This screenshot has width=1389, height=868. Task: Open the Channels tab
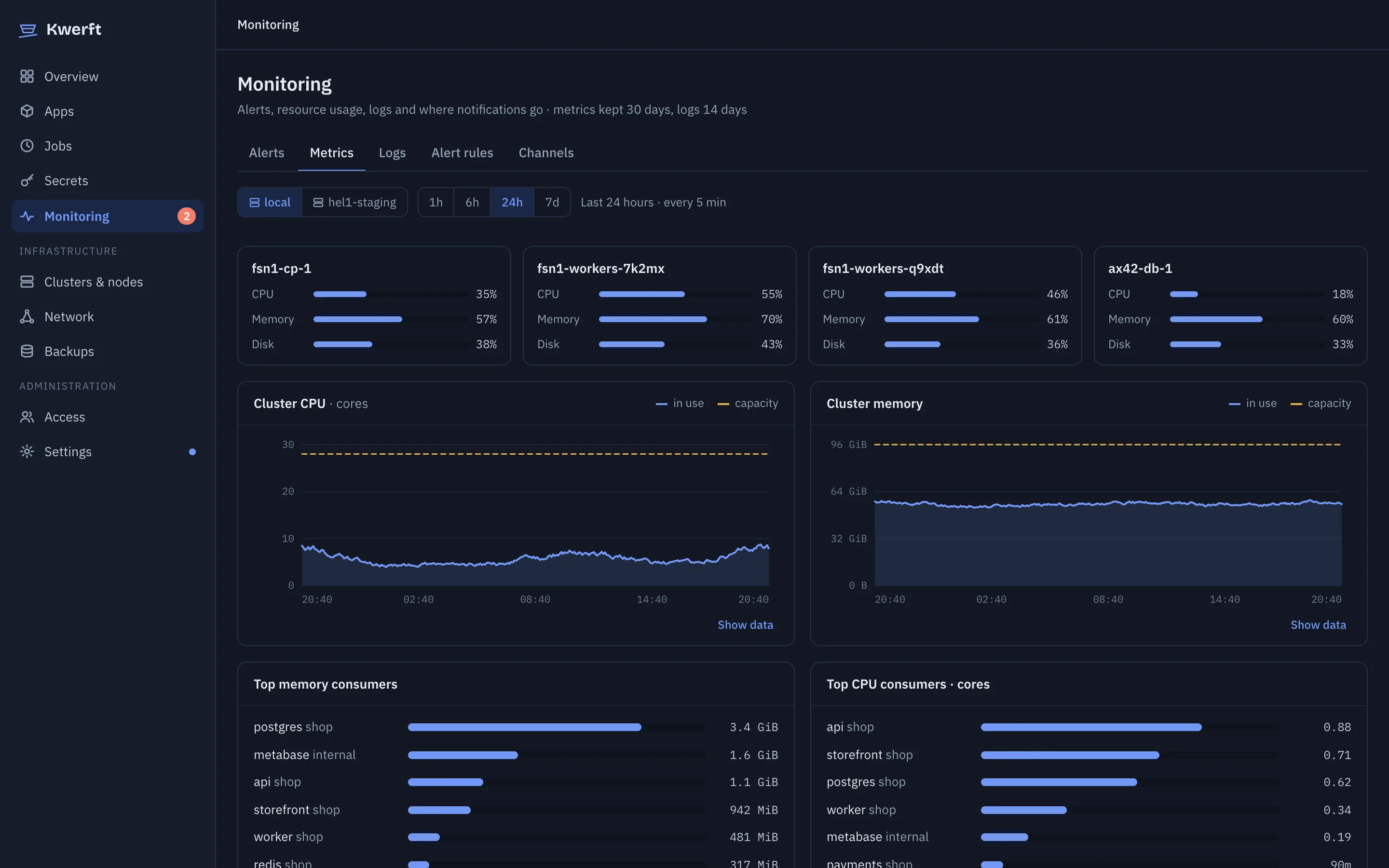(x=546, y=153)
